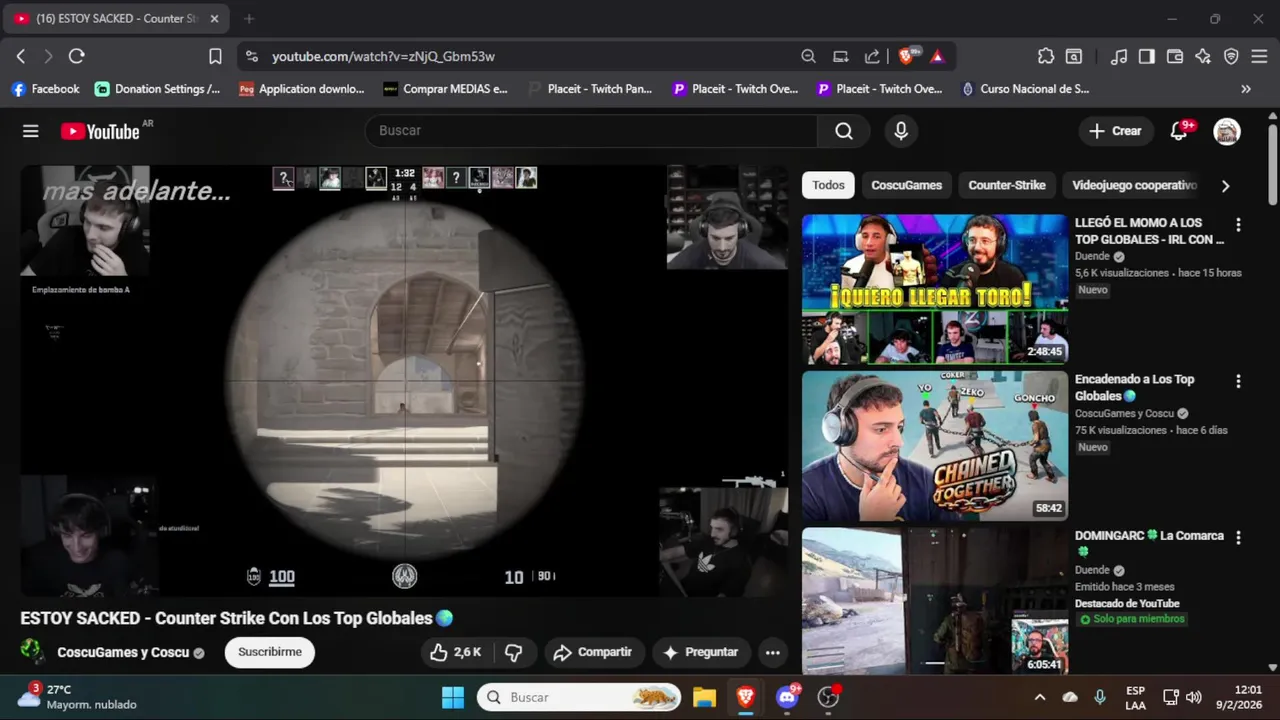
Task: Click the video player to pause
Action: [404, 380]
